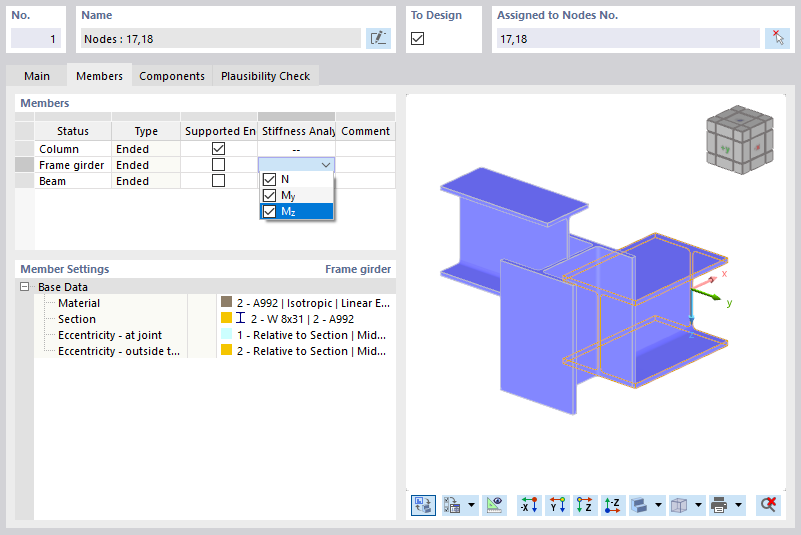Set view in -X direction
Image resolution: width=801 pixels, height=535 pixels.
pyautogui.click(x=529, y=505)
